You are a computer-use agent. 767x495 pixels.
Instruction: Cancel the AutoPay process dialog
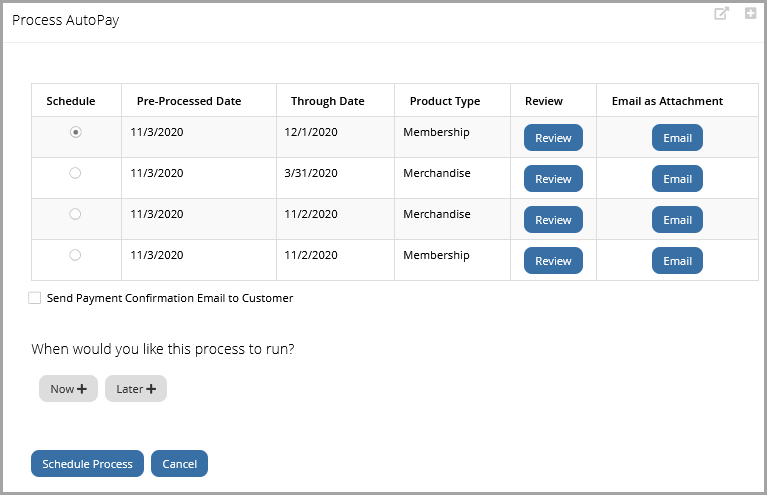(x=180, y=464)
